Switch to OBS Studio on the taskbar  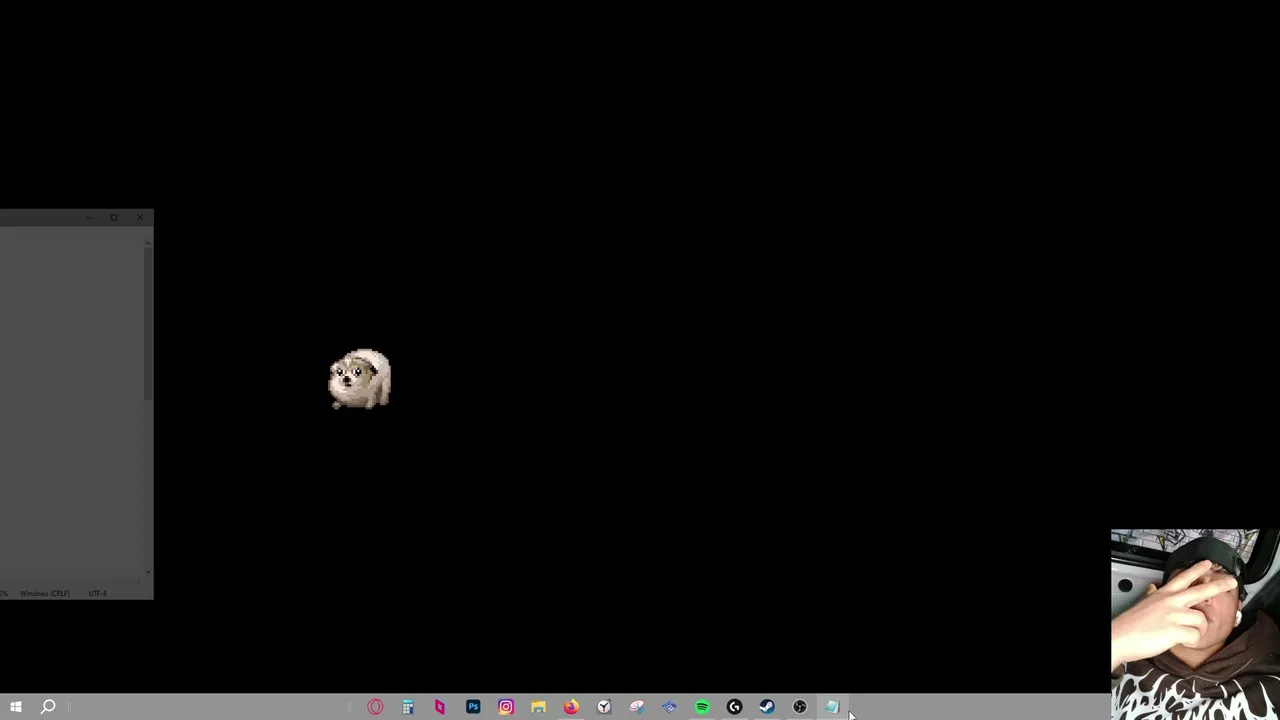click(800, 707)
